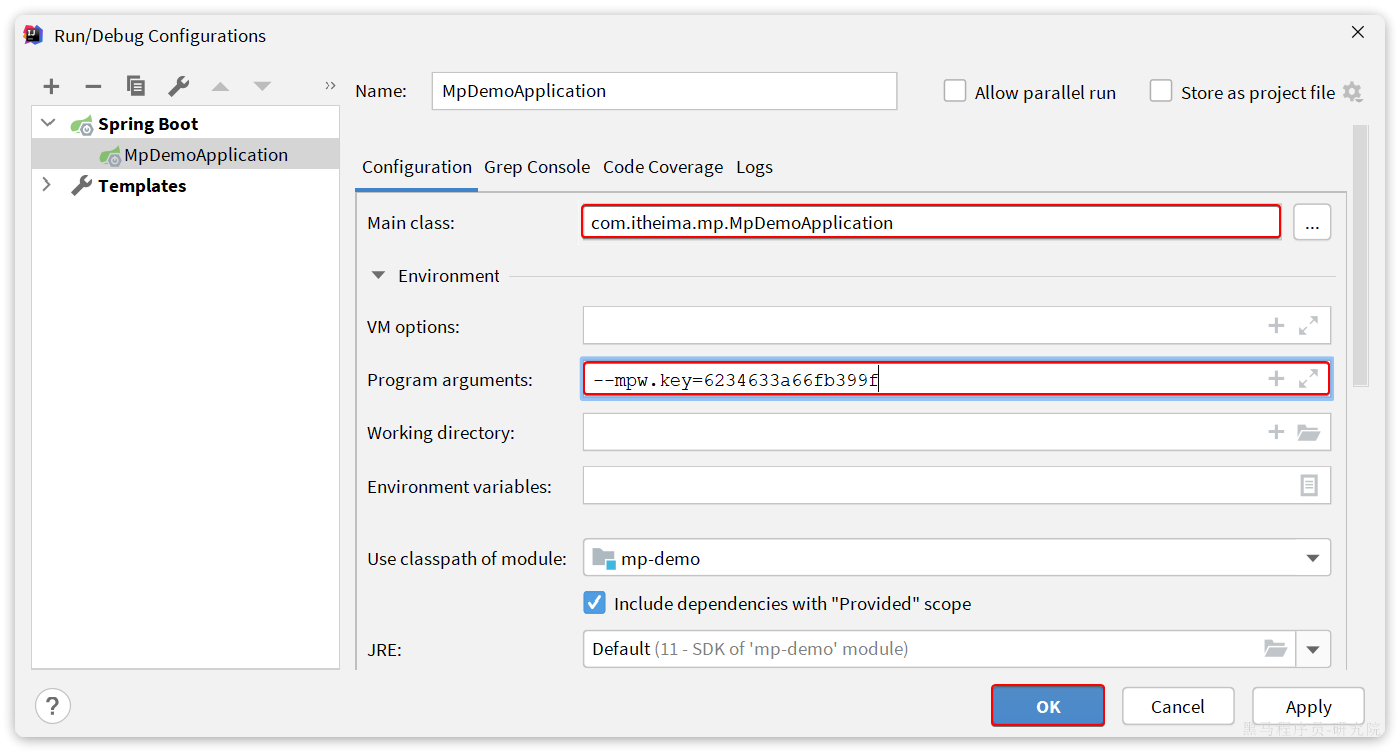Viewport: 1400px width, 754px height.
Task: Click the configuration panel vertical scrollbar
Action: [x=1360, y=255]
